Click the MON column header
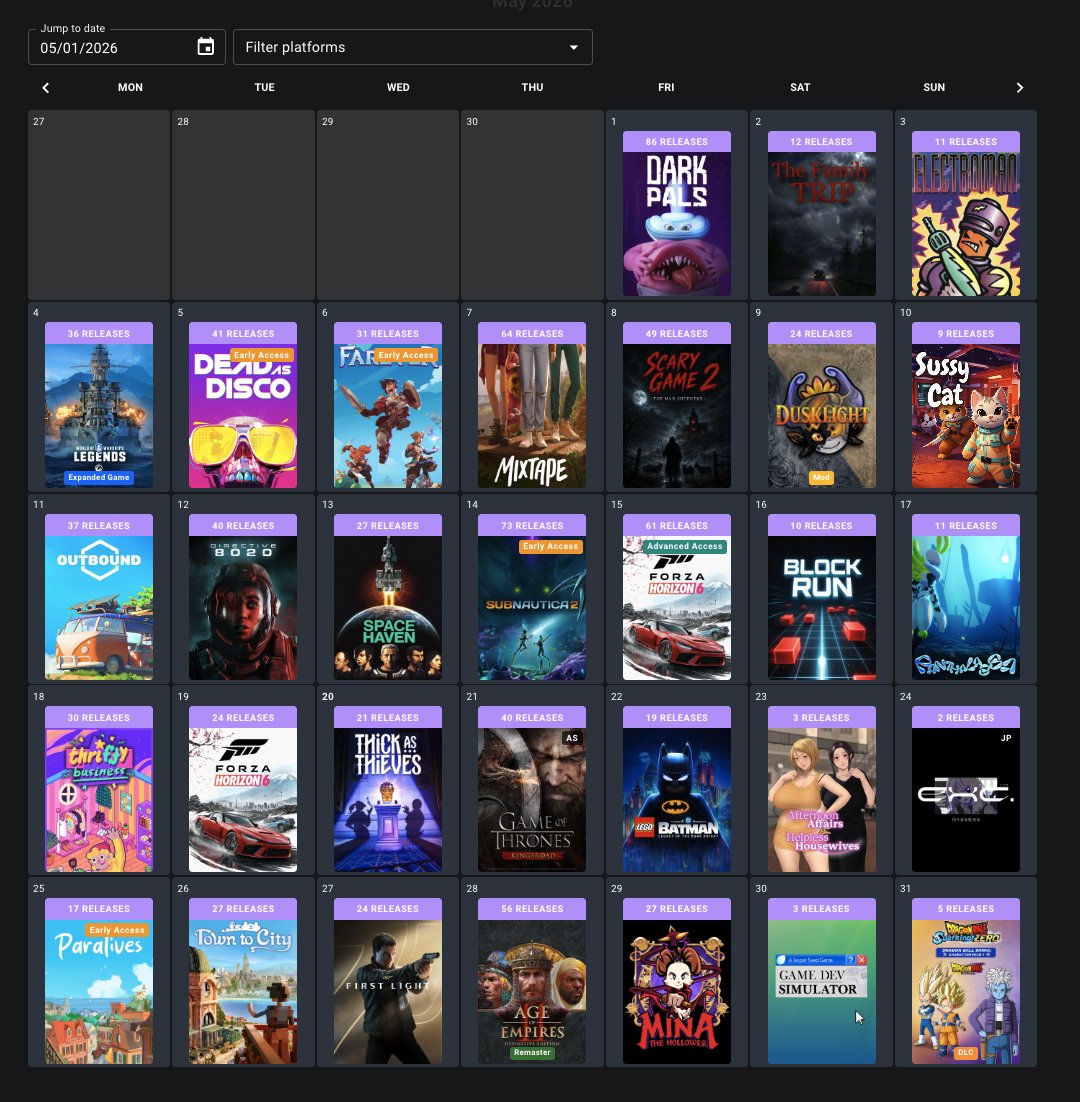Viewport: 1080px width, 1102px height. coord(130,87)
